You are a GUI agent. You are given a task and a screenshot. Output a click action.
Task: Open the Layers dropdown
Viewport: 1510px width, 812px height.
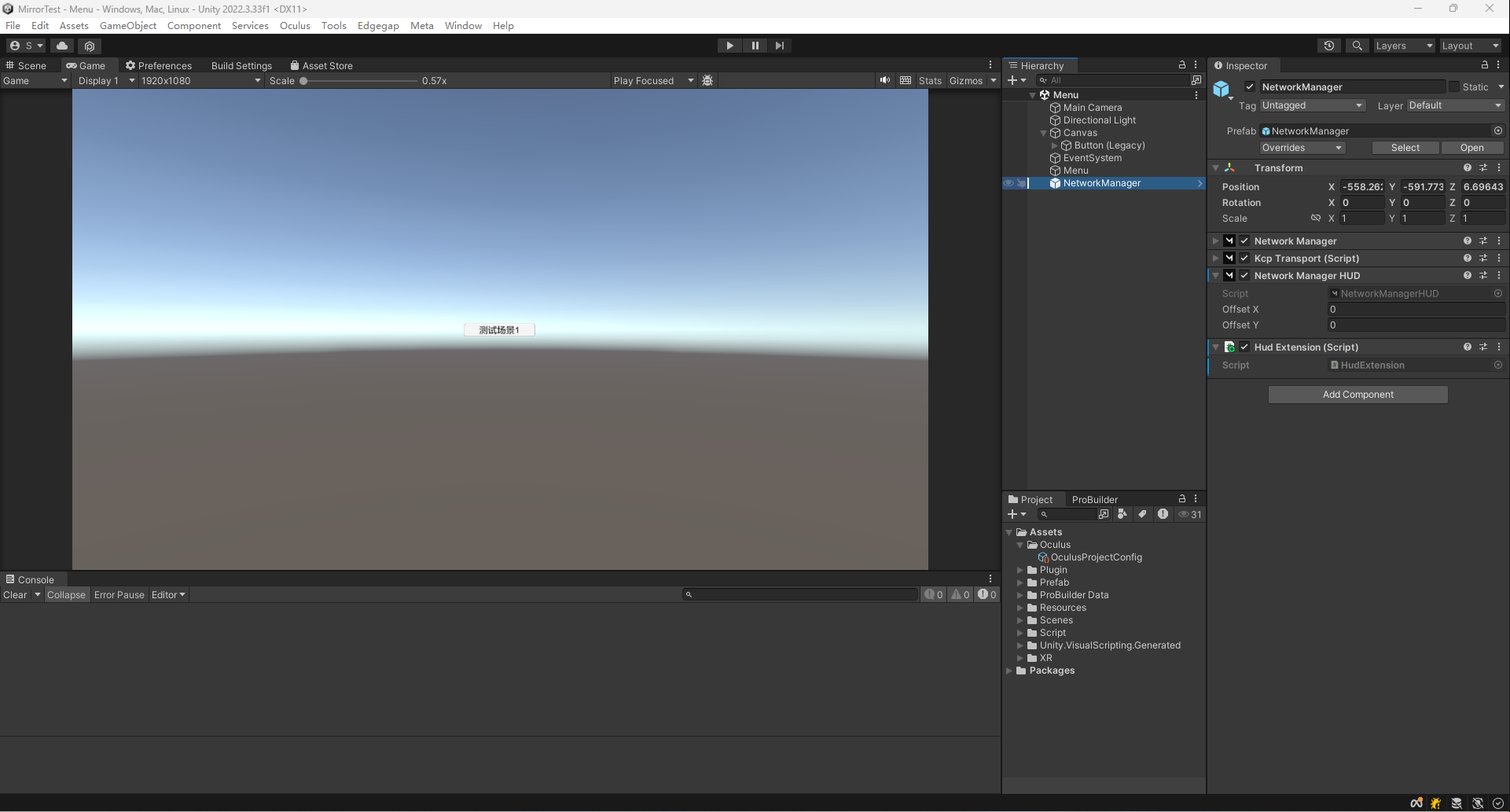pyautogui.click(x=1404, y=46)
